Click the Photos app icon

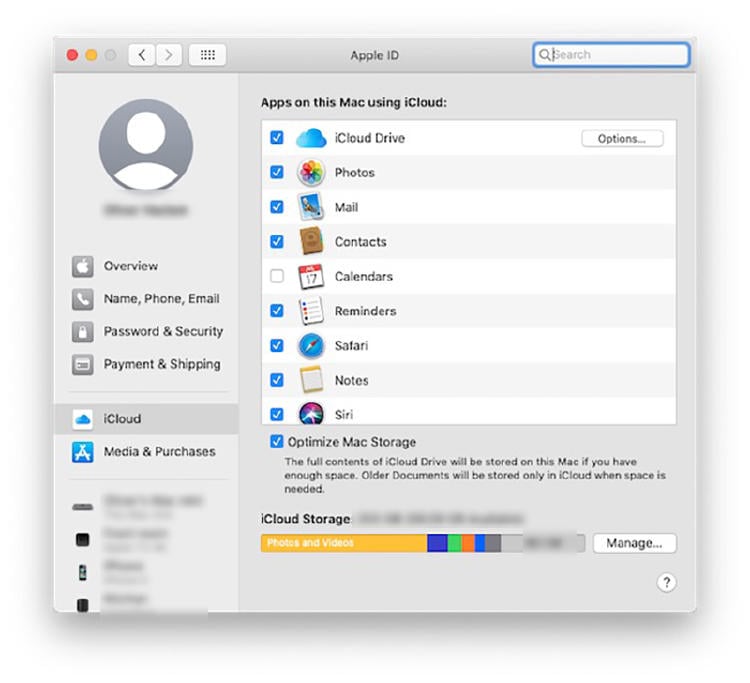(x=311, y=172)
